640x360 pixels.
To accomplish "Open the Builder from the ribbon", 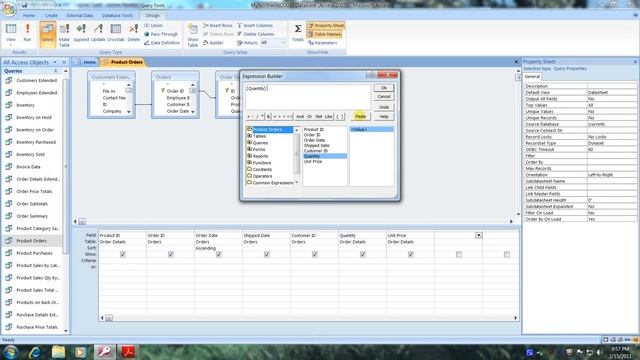I will tap(213, 42).
